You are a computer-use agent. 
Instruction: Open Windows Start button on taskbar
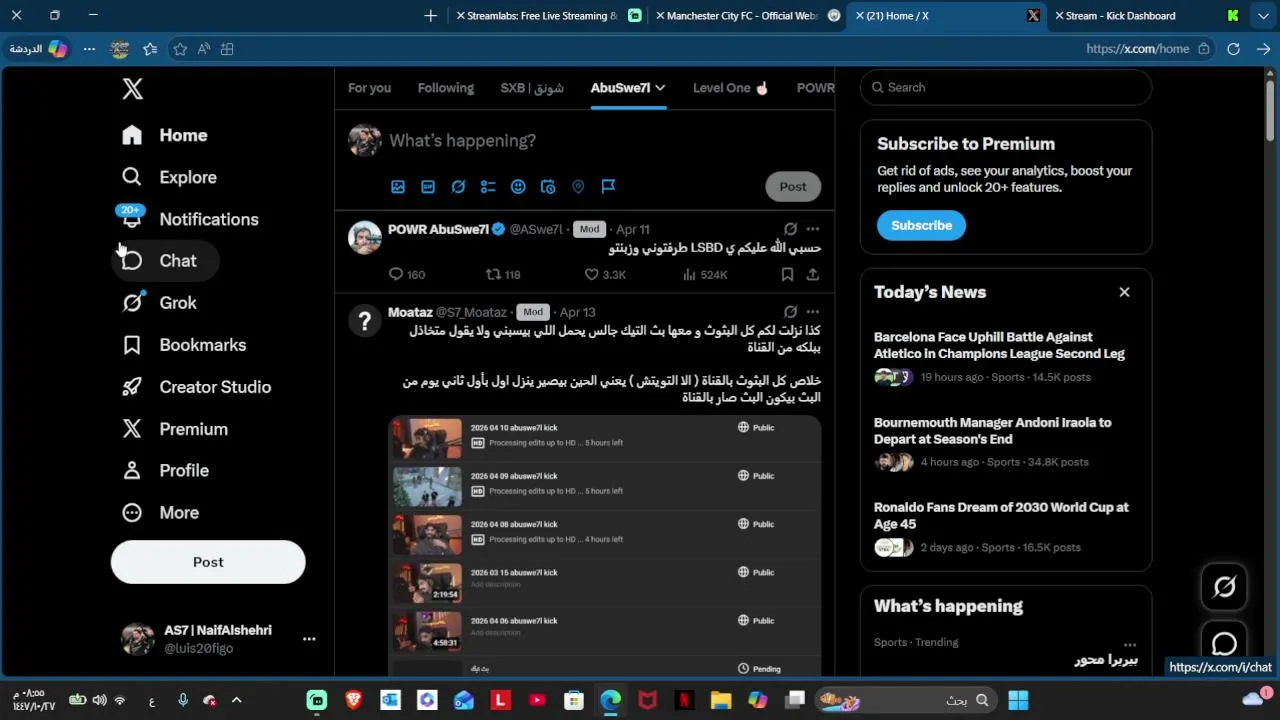[1018, 700]
